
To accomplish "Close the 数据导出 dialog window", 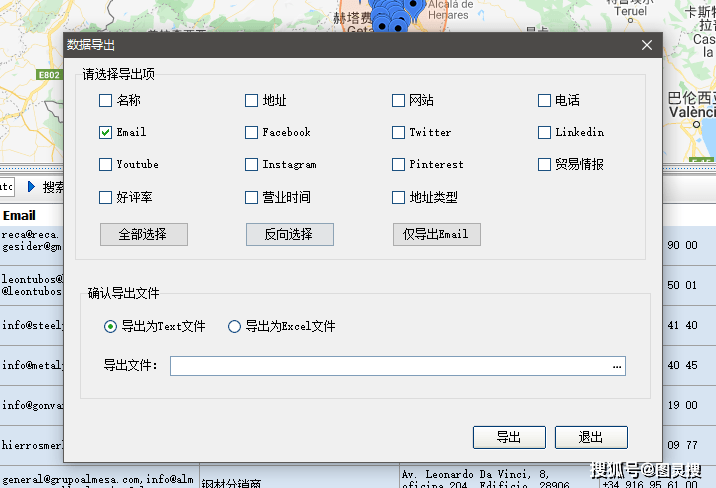I will point(647,45).
